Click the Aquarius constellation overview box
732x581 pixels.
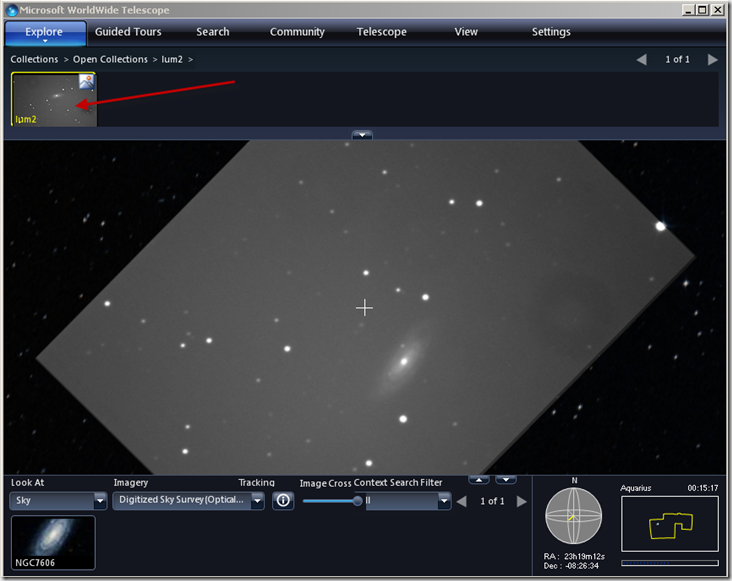pos(669,524)
